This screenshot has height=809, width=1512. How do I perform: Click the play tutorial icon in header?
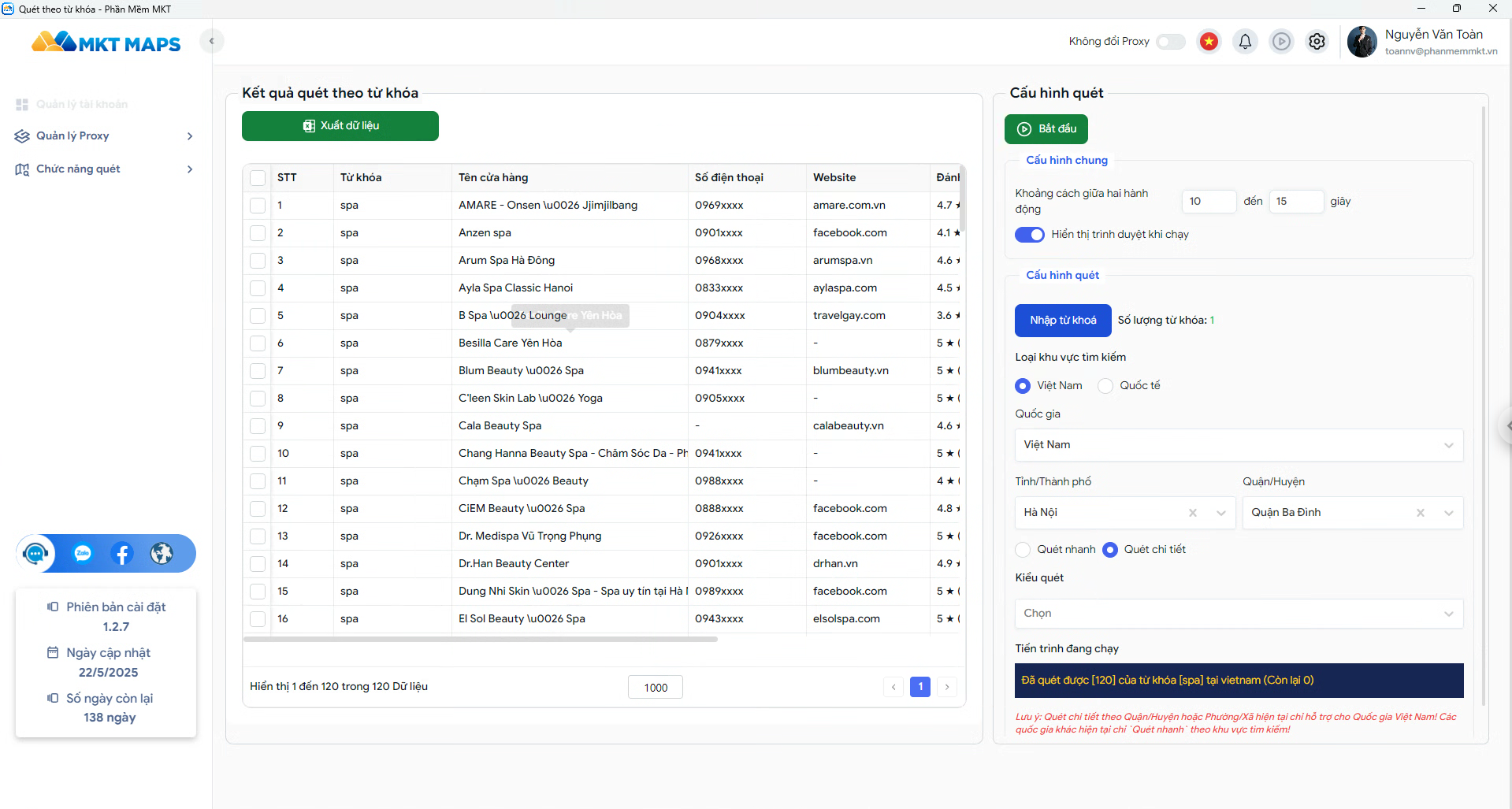click(x=1281, y=41)
